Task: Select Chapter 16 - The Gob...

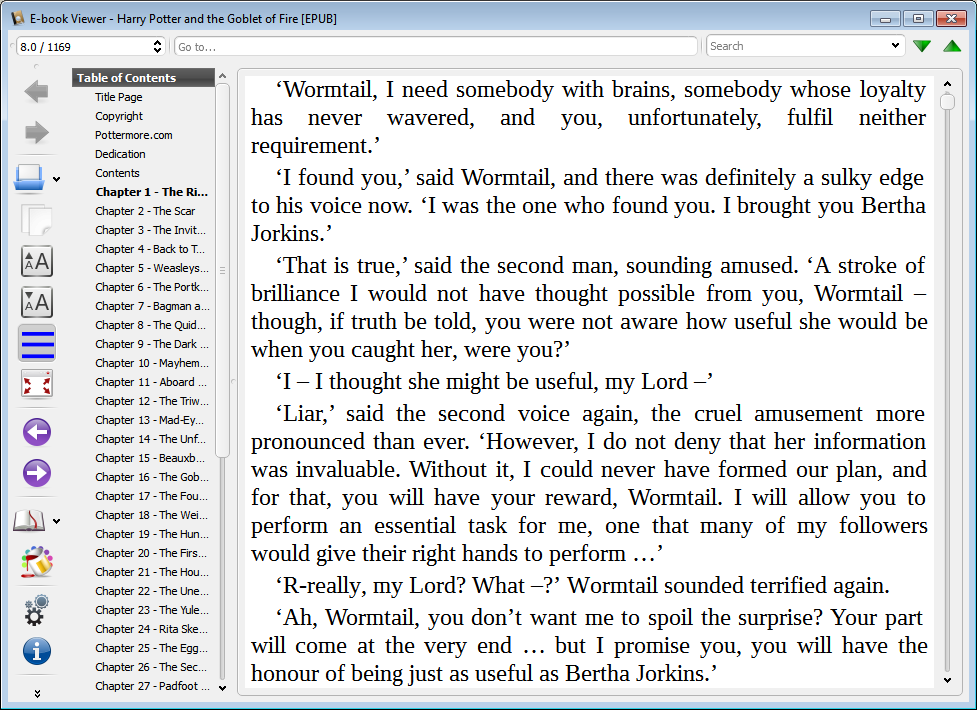Action: coord(151,477)
